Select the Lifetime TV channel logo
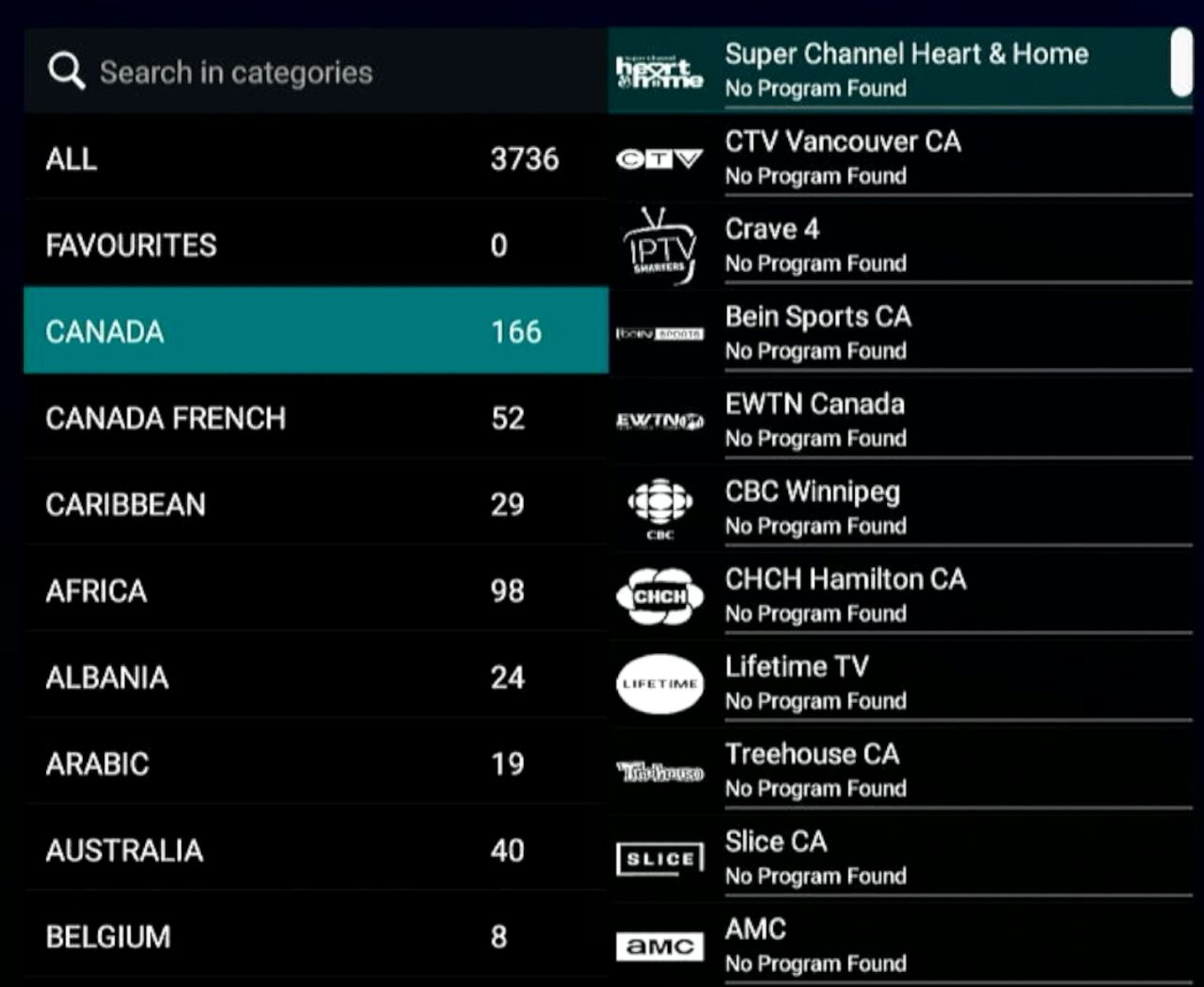The width and height of the screenshot is (1204, 987). 658,683
